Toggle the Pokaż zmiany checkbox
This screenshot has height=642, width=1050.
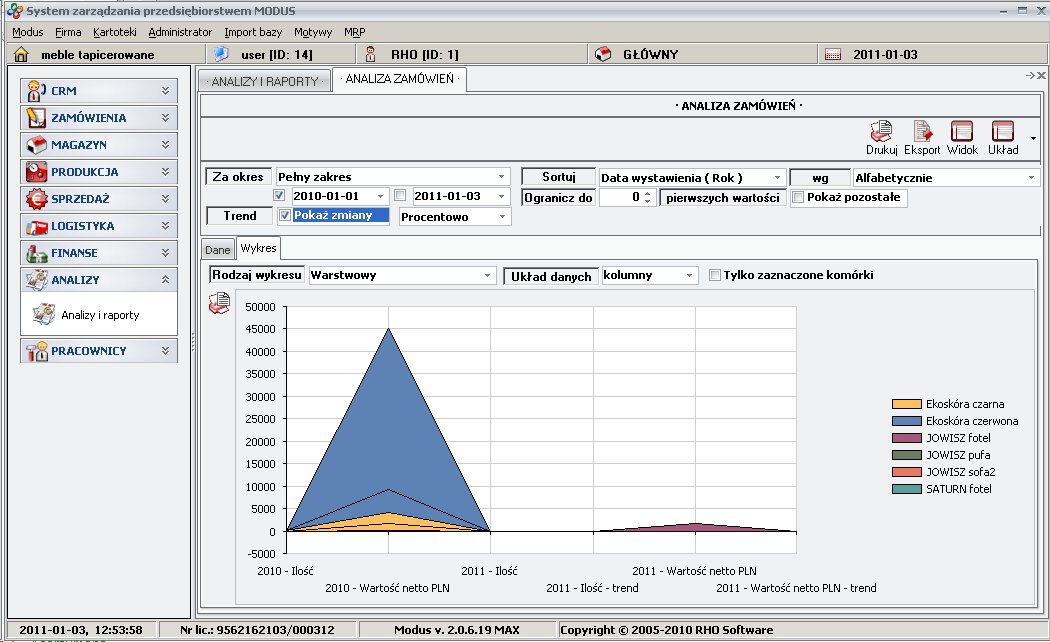[x=285, y=216]
